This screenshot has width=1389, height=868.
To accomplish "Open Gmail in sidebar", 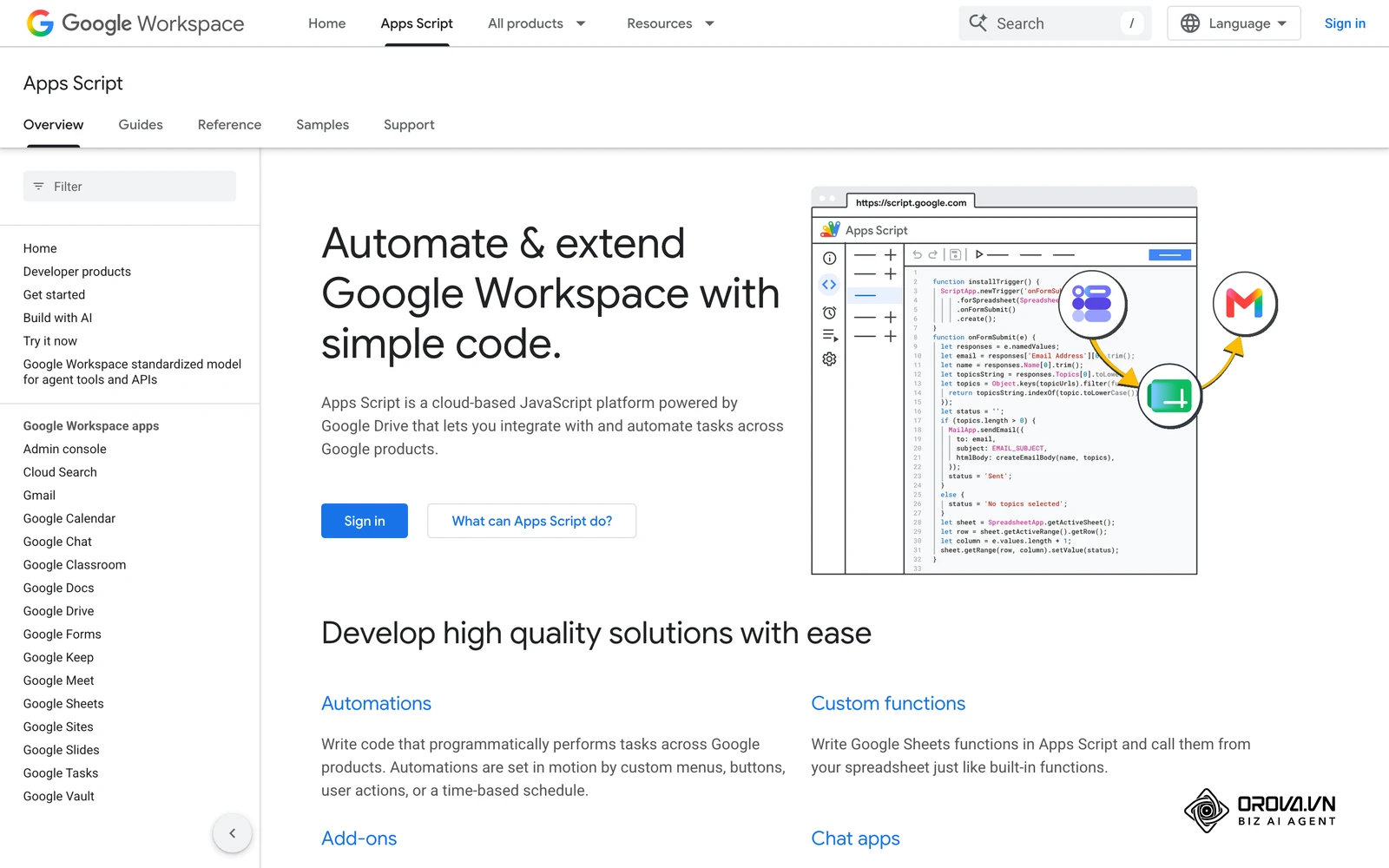I will (39, 496).
